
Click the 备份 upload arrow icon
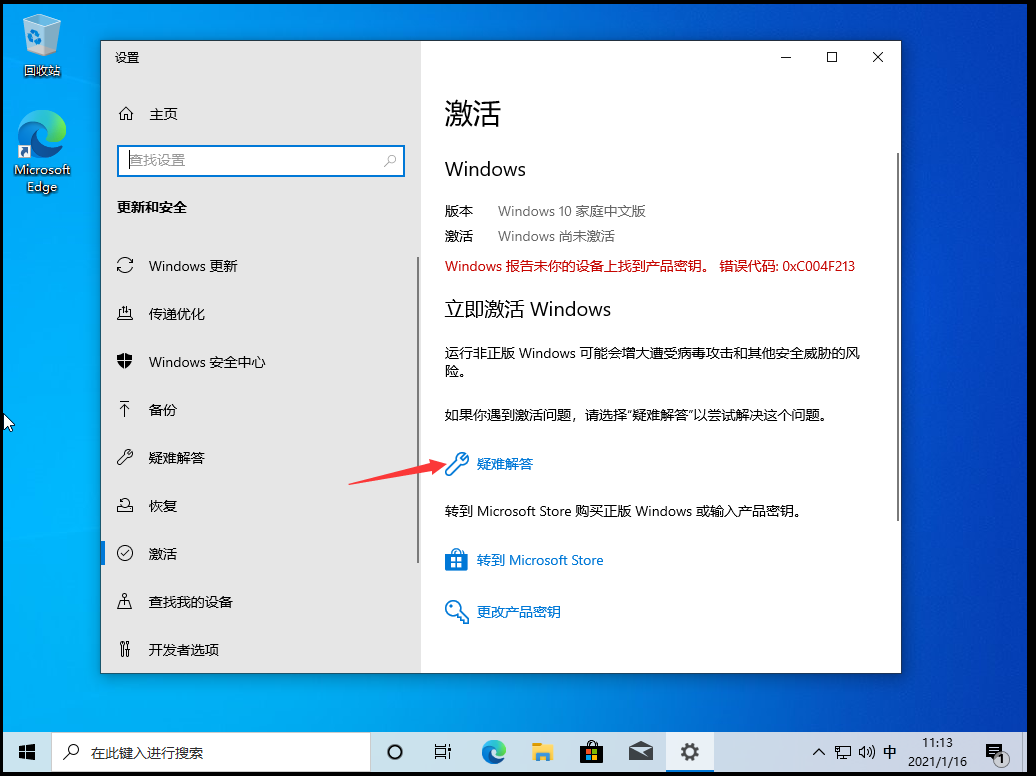coord(124,409)
